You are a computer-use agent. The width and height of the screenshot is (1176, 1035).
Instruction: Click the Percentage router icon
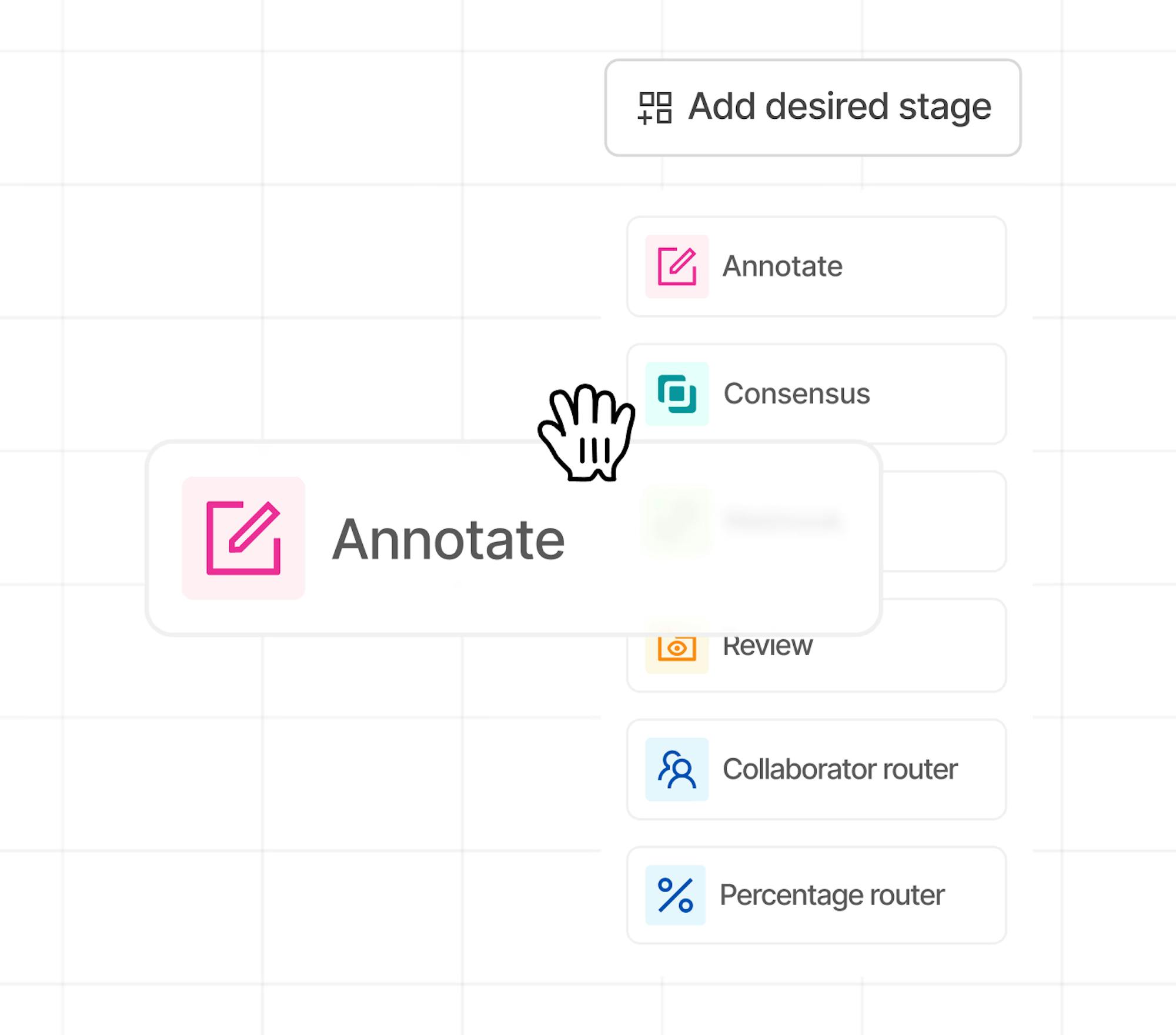pos(675,893)
